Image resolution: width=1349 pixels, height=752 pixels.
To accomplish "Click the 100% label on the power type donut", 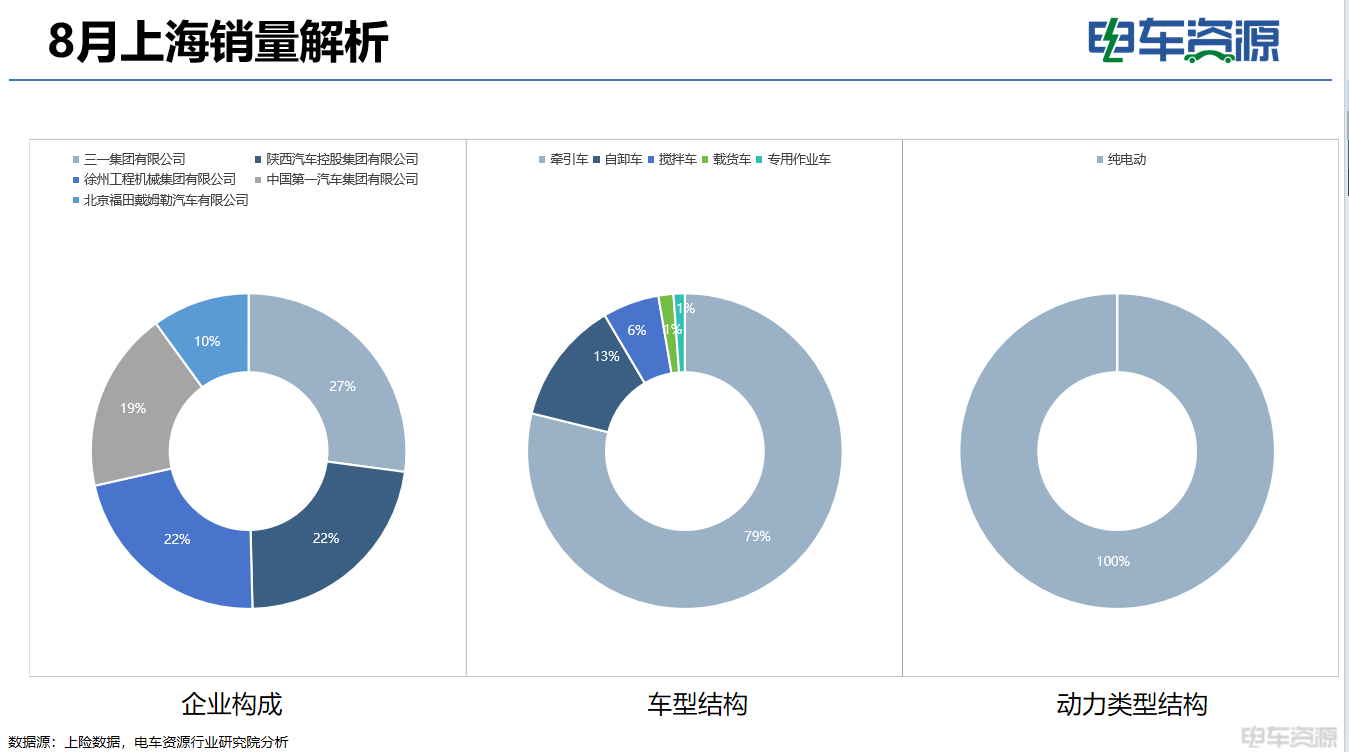I will [x=1112, y=561].
